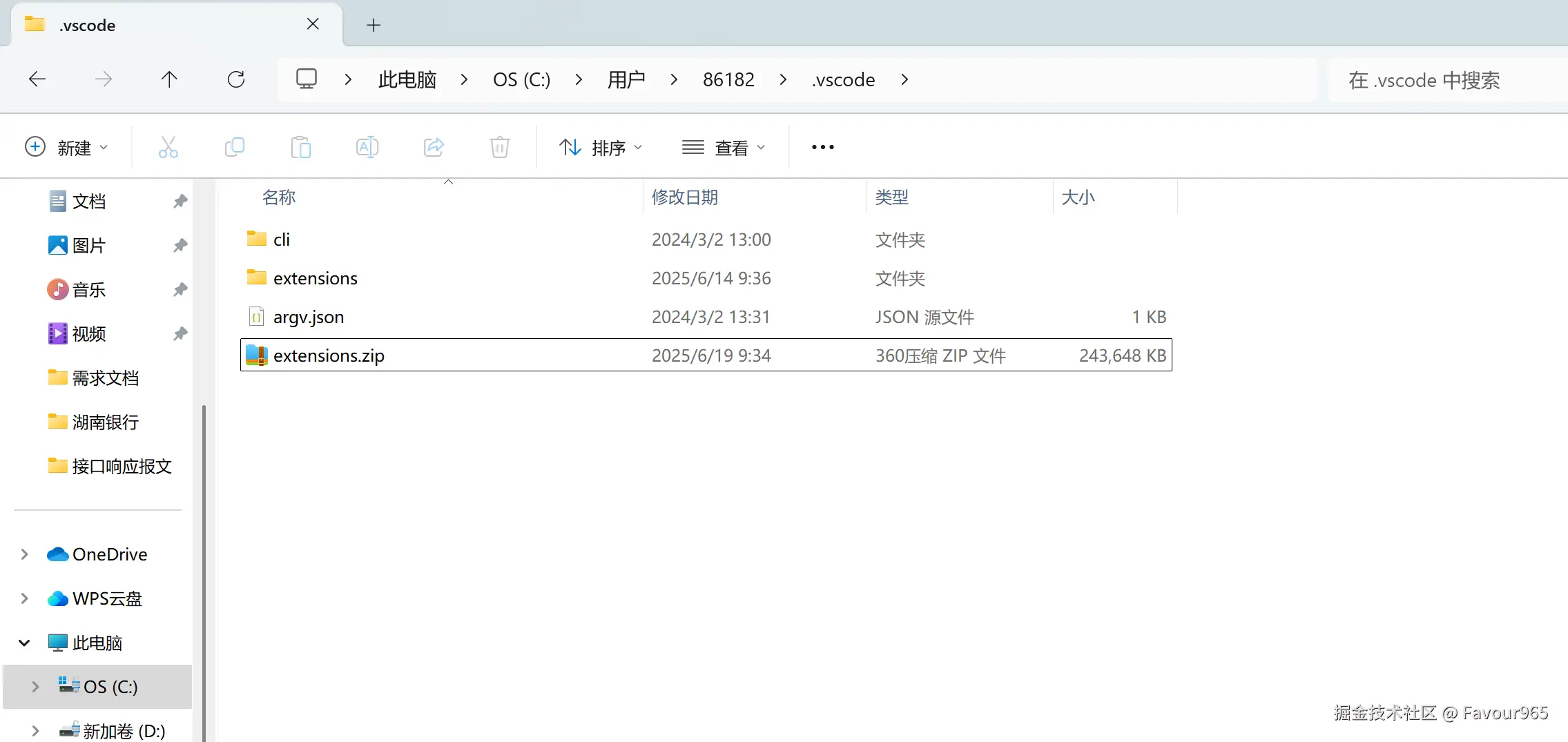The image size is (1568, 742).
Task: Open the 新建 dropdown menu
Action: coord(67,147)
